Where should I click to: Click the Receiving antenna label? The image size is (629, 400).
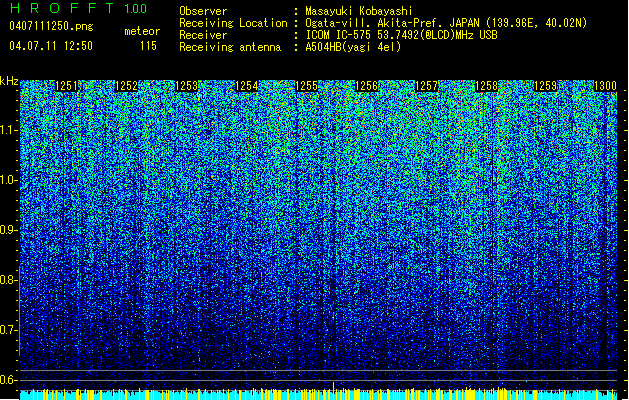tap(230, 47)
